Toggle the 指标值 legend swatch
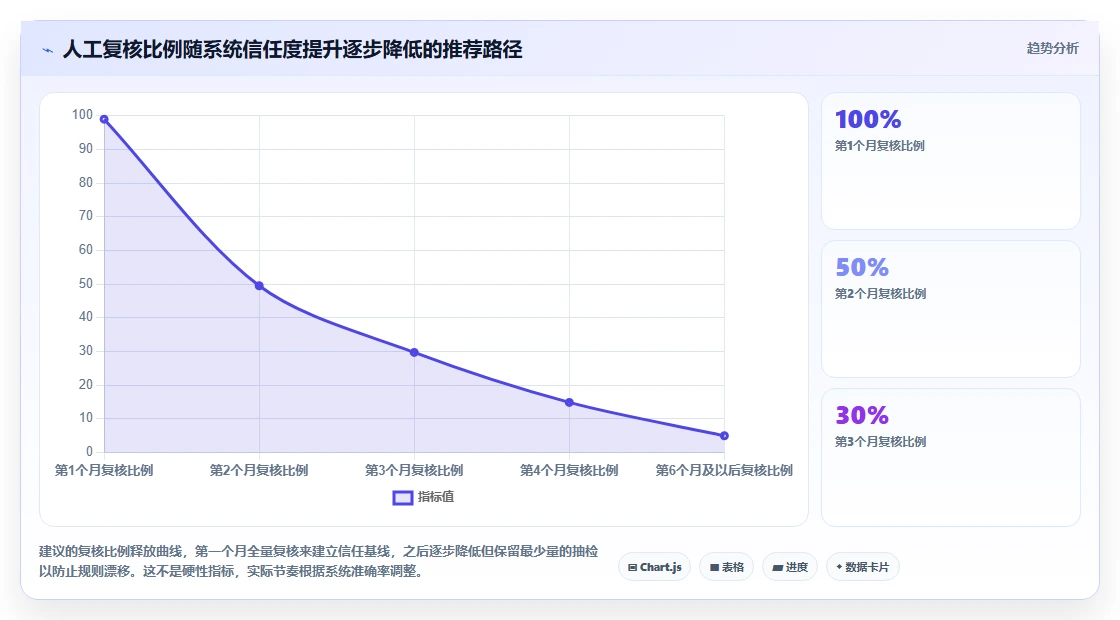 point(403,498)
